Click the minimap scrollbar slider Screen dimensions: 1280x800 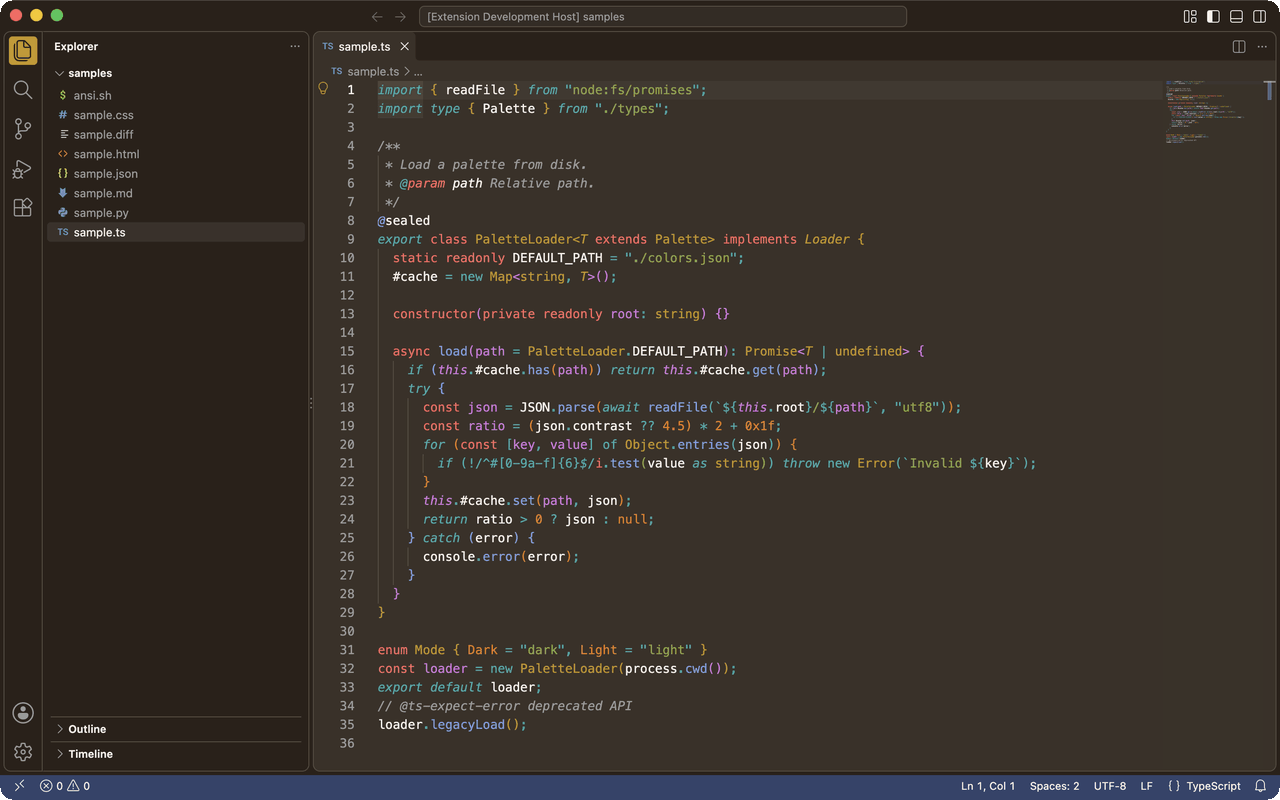pos(1270,90)
